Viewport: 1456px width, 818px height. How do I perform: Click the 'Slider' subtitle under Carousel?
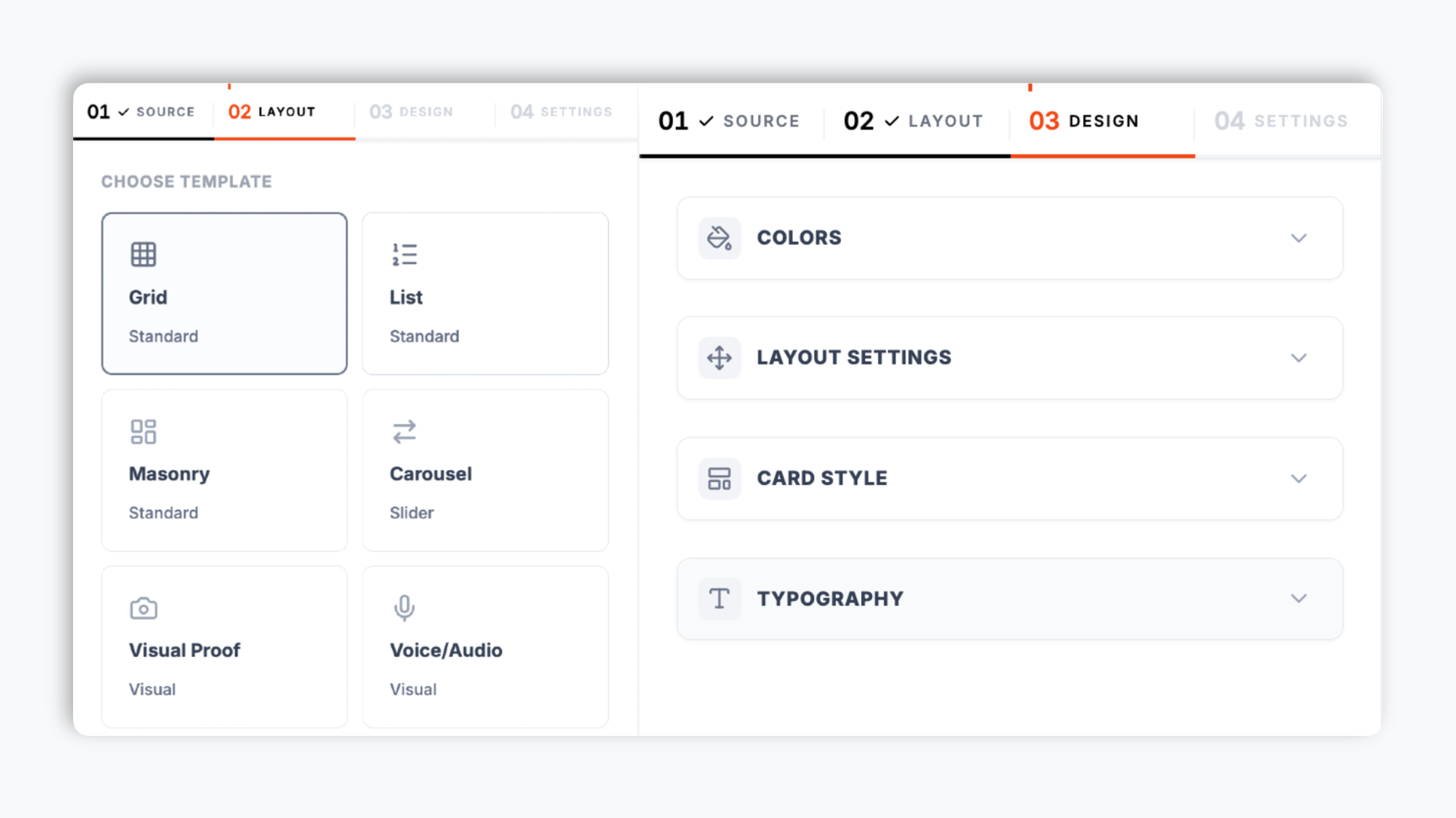411,513
